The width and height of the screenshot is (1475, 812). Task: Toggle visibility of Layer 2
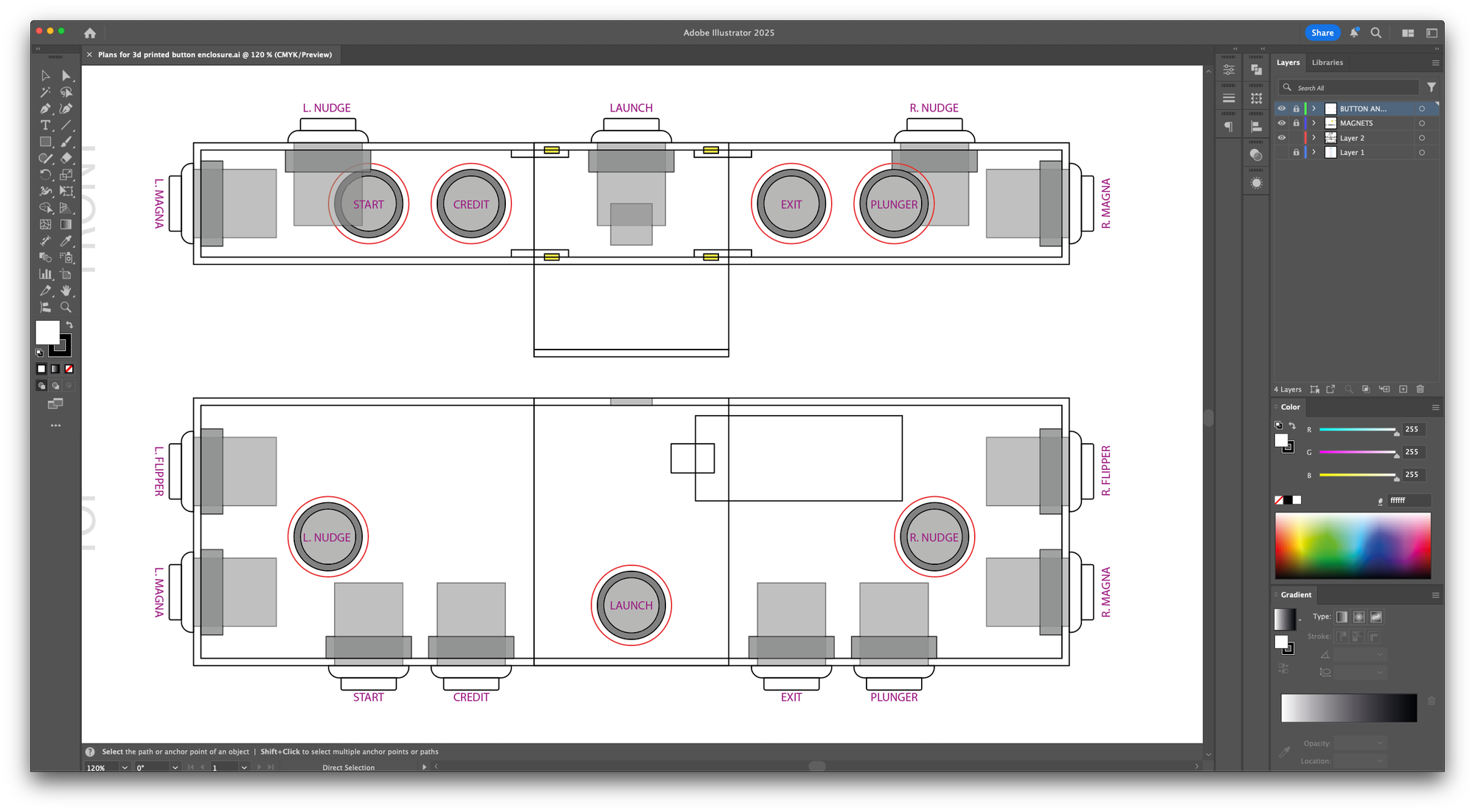point(1282,138)
